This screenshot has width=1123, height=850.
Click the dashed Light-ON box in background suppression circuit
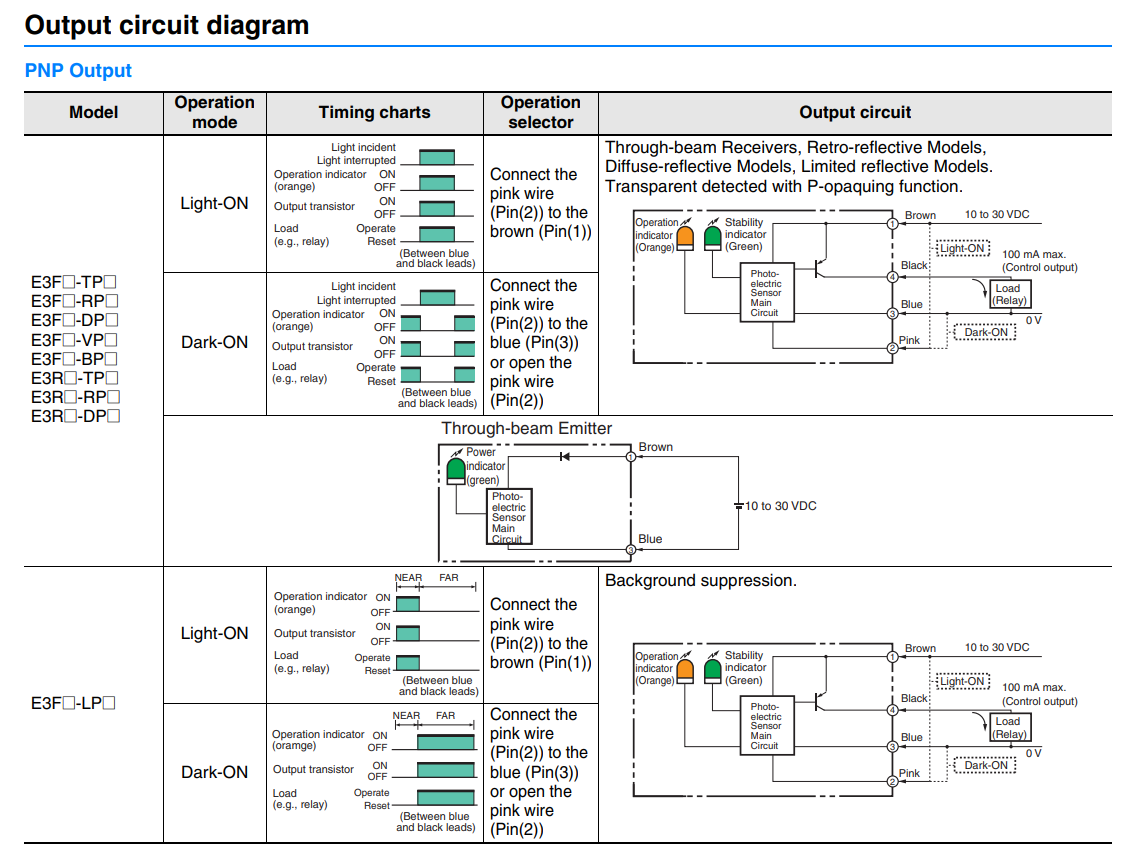click(x=963, y=681)
